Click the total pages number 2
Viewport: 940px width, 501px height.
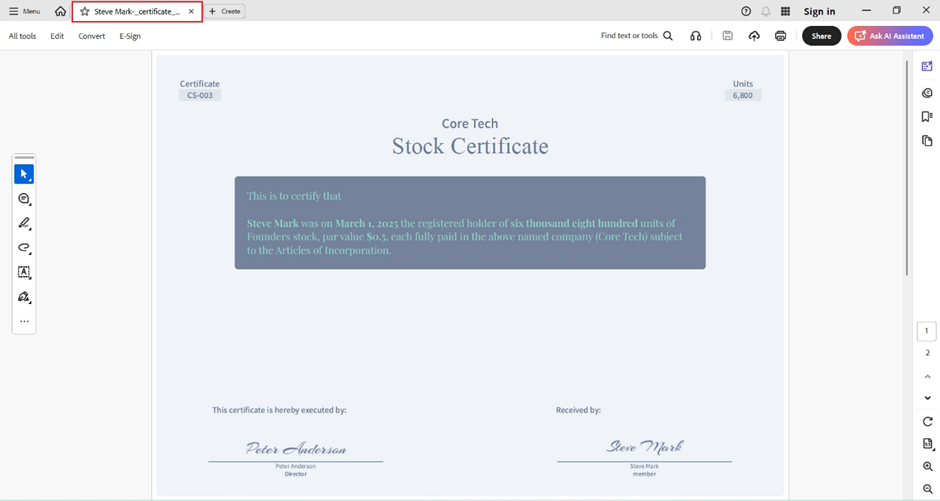pyautogui.click(x=927, y=353)
